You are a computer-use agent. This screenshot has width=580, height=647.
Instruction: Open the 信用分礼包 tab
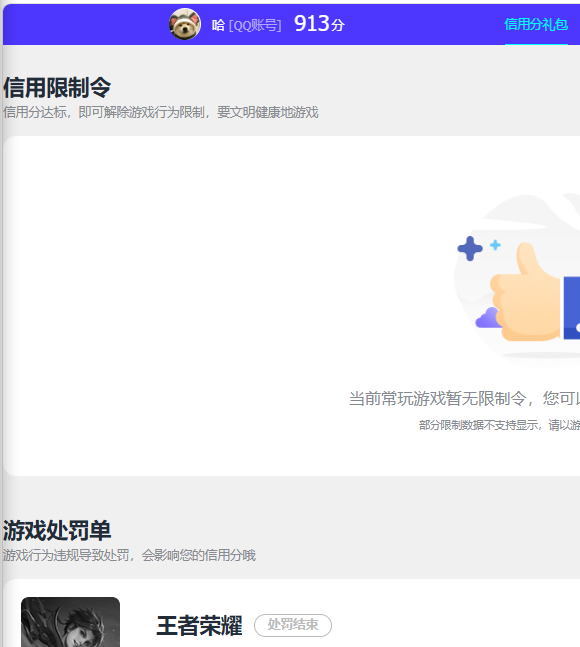[x=536, y=25]
